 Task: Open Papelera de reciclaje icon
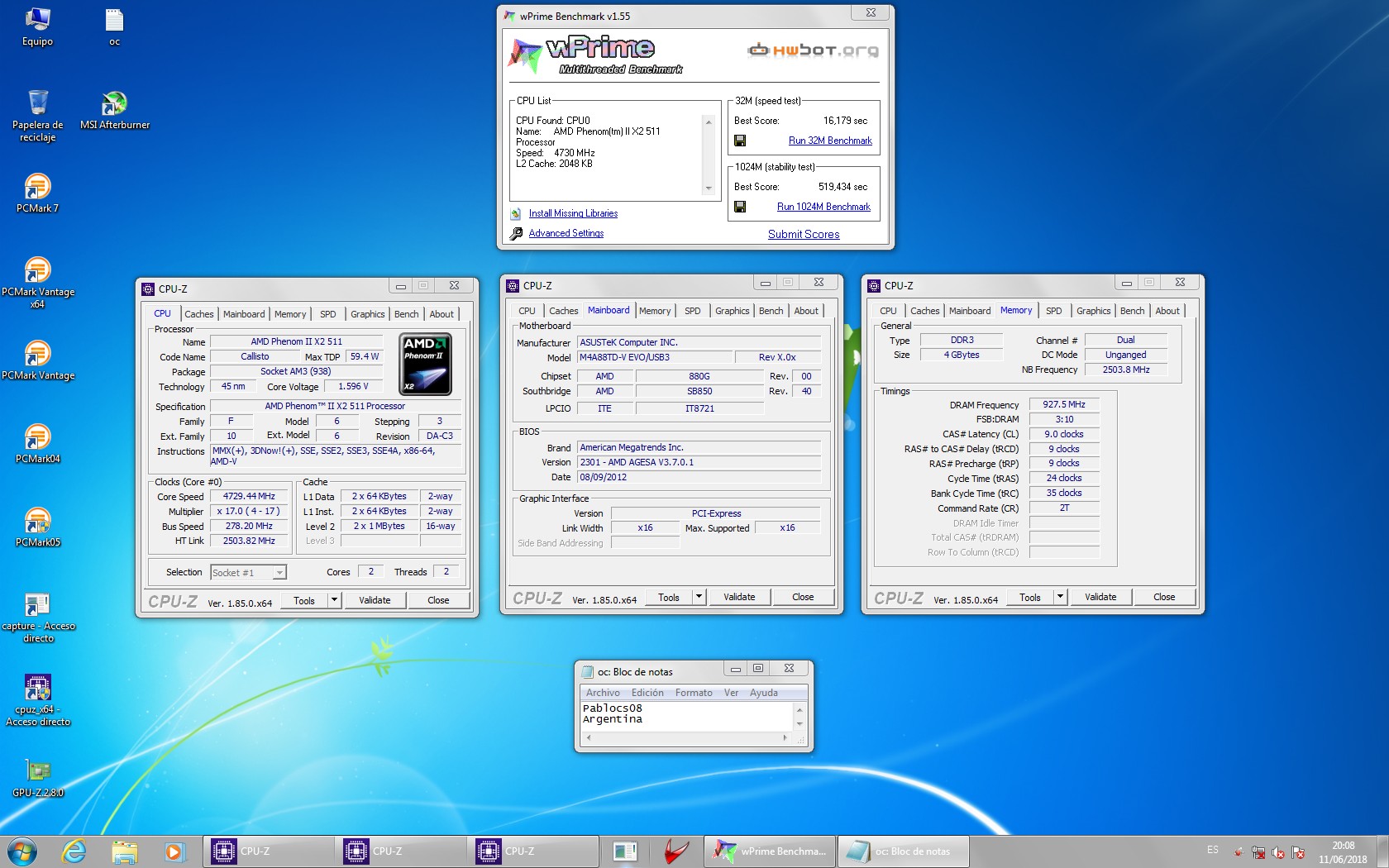pos(37,116)
